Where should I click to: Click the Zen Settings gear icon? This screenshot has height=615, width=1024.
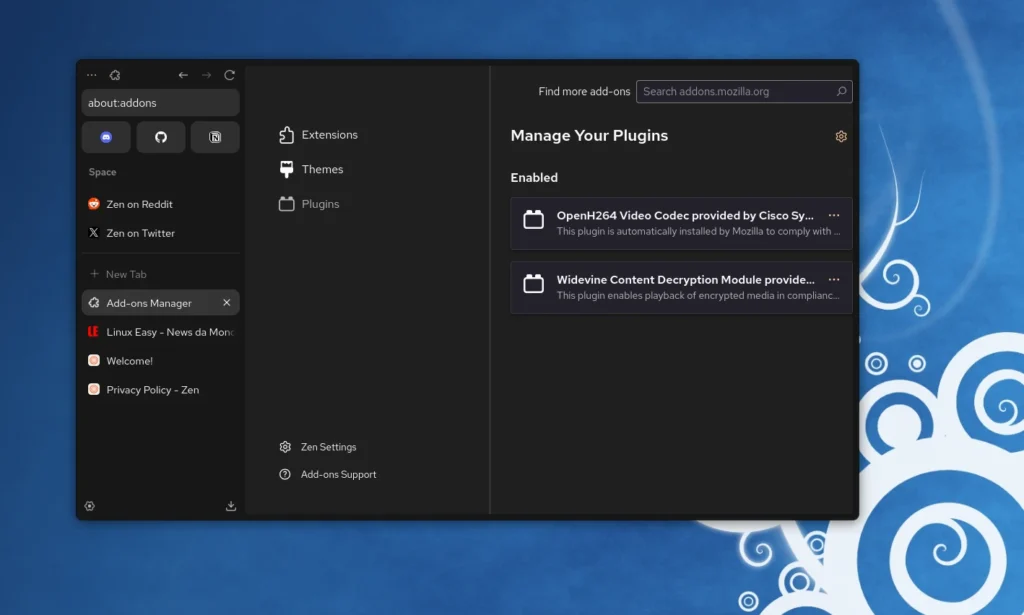click(285, 447)
